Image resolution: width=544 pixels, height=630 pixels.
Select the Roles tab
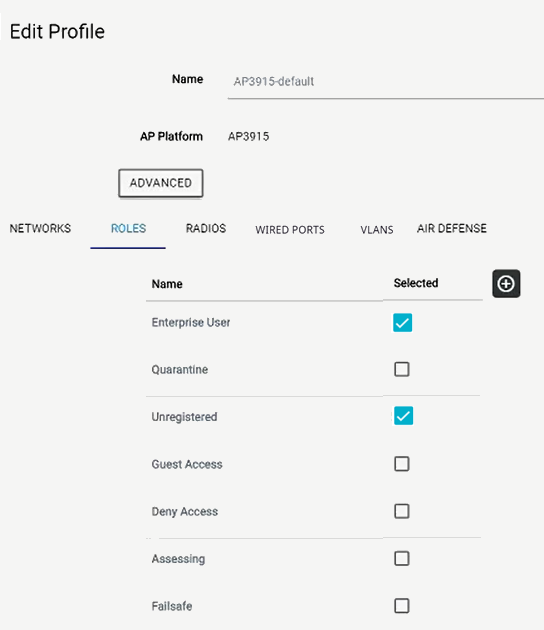[128, 229]
